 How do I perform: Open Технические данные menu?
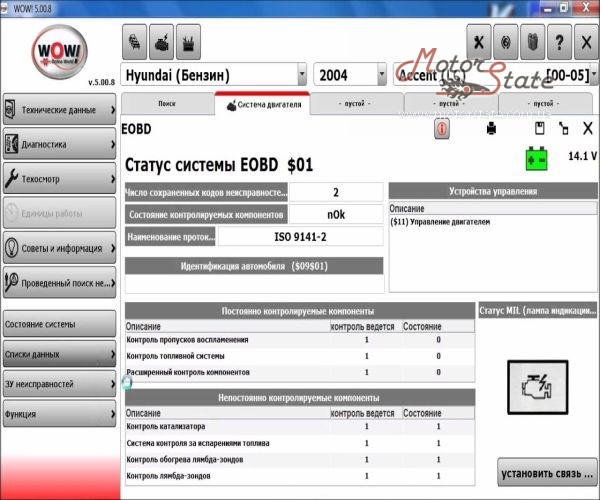pyautogui.click(x=59, y=110)
